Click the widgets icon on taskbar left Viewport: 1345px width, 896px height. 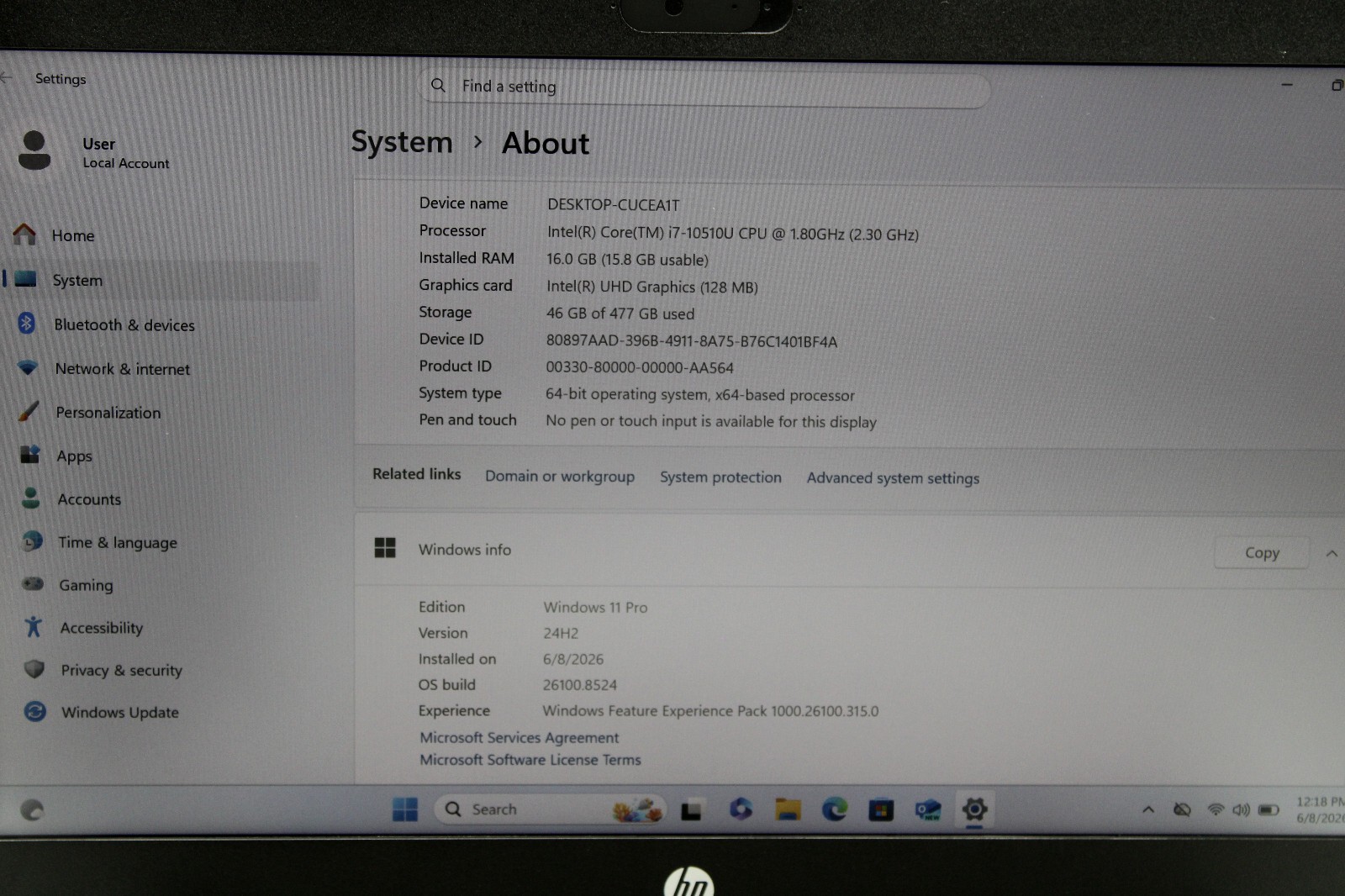(32, 809)
